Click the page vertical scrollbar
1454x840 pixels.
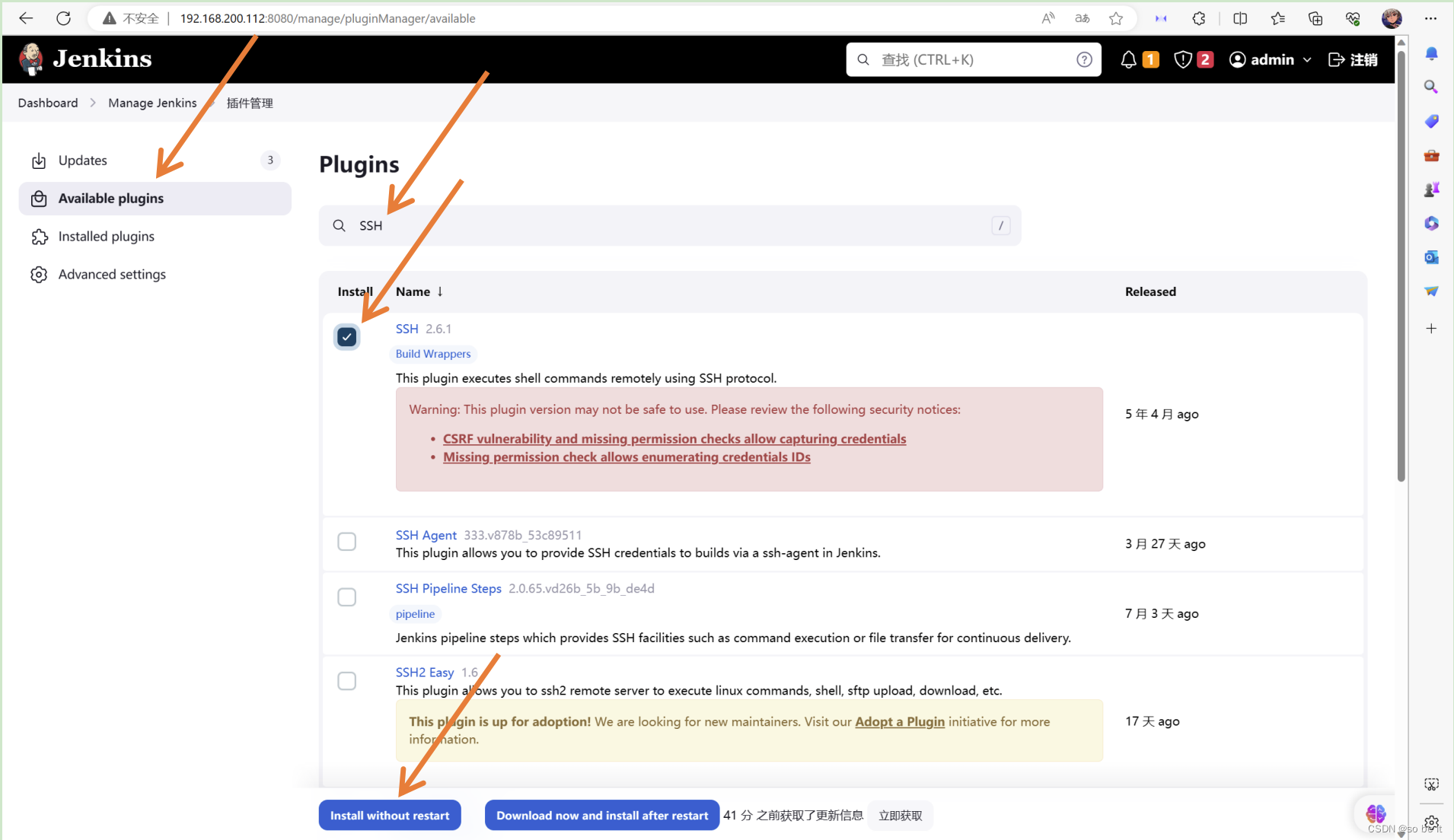1401,266
